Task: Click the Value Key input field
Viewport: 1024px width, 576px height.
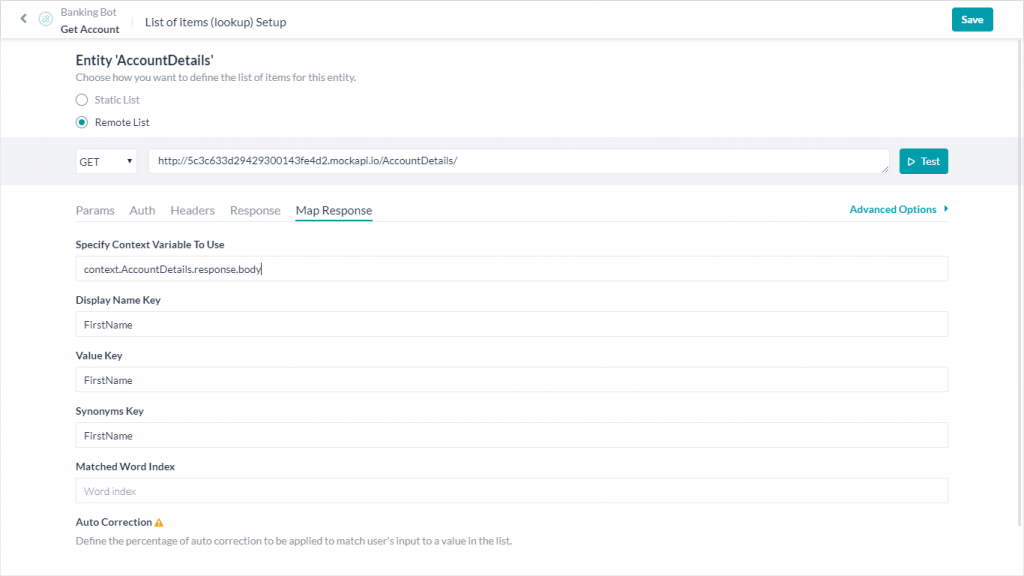Action: point(511,380)
